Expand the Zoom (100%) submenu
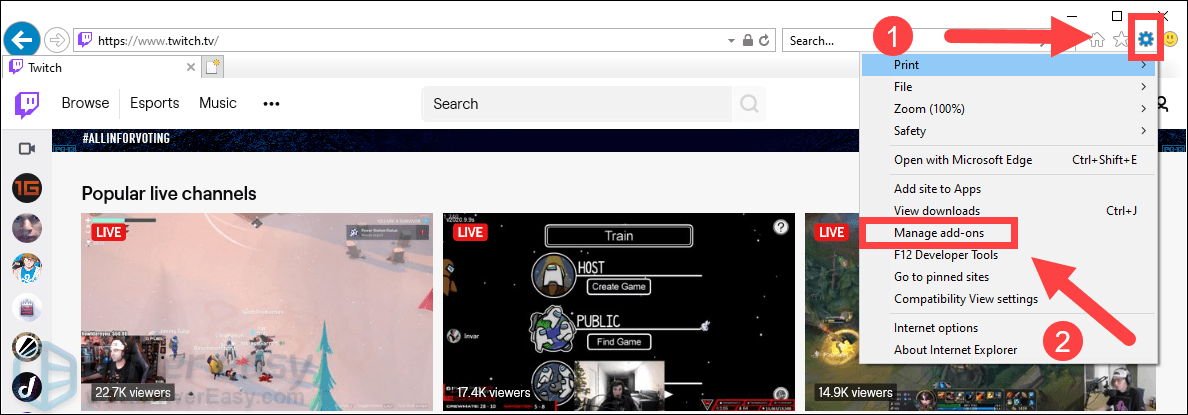Viewport: 1188px width, 415px height. pos(1008,108)
